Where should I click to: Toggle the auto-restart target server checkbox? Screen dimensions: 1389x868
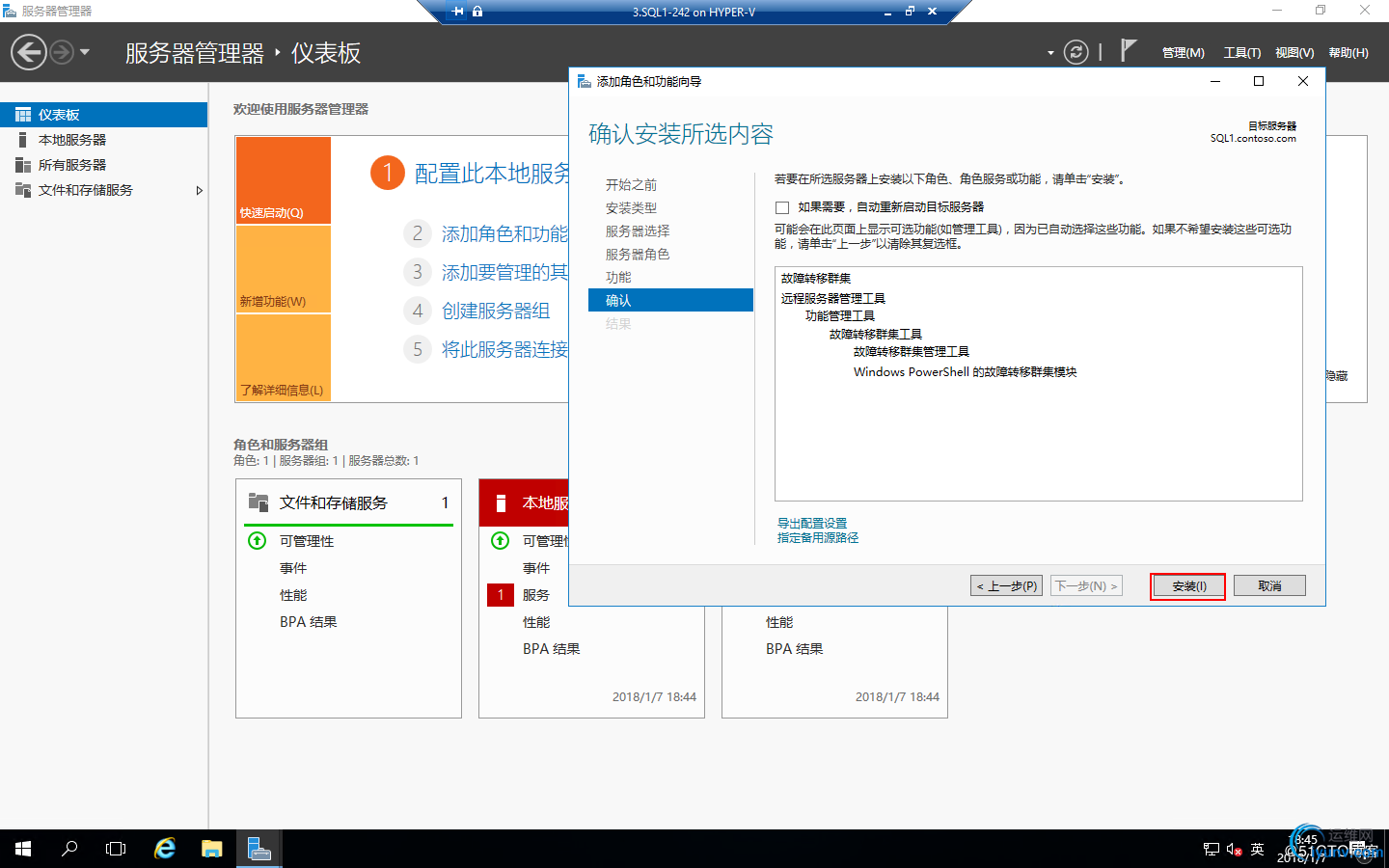782,207
